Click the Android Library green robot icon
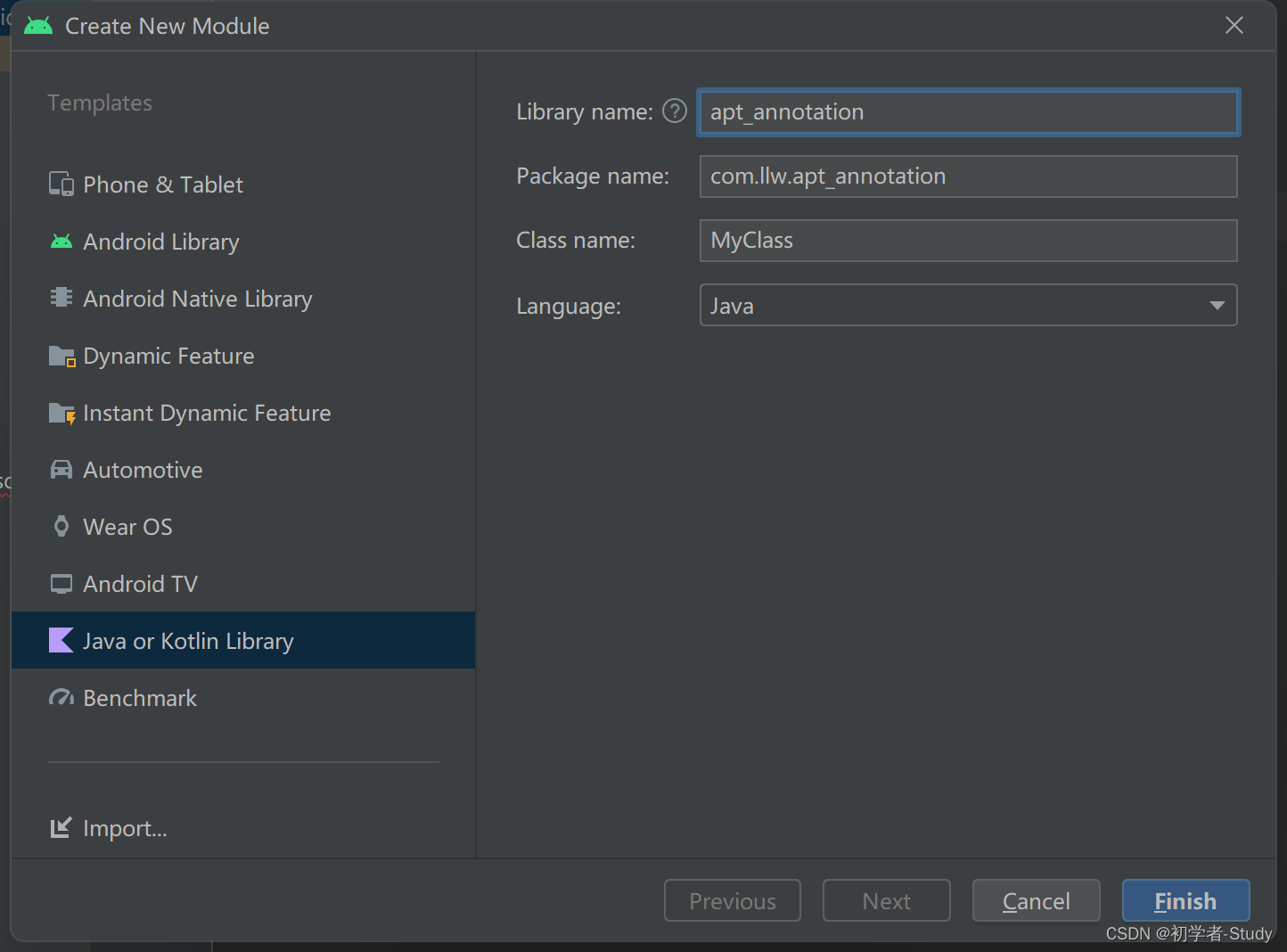This screenshot has width=1287, height=952. [x=61, y=242]
